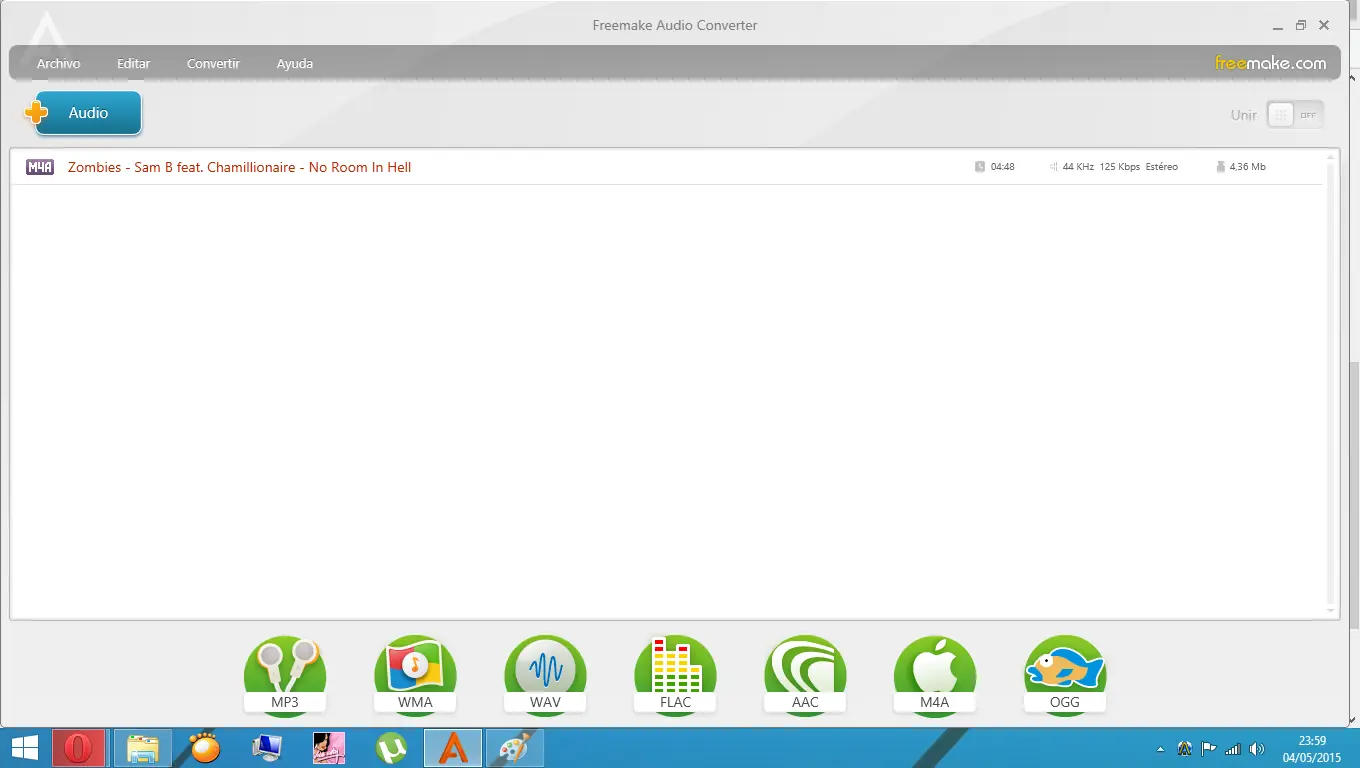Click the file list scrollbar down arrow

tap(1330, 610)
